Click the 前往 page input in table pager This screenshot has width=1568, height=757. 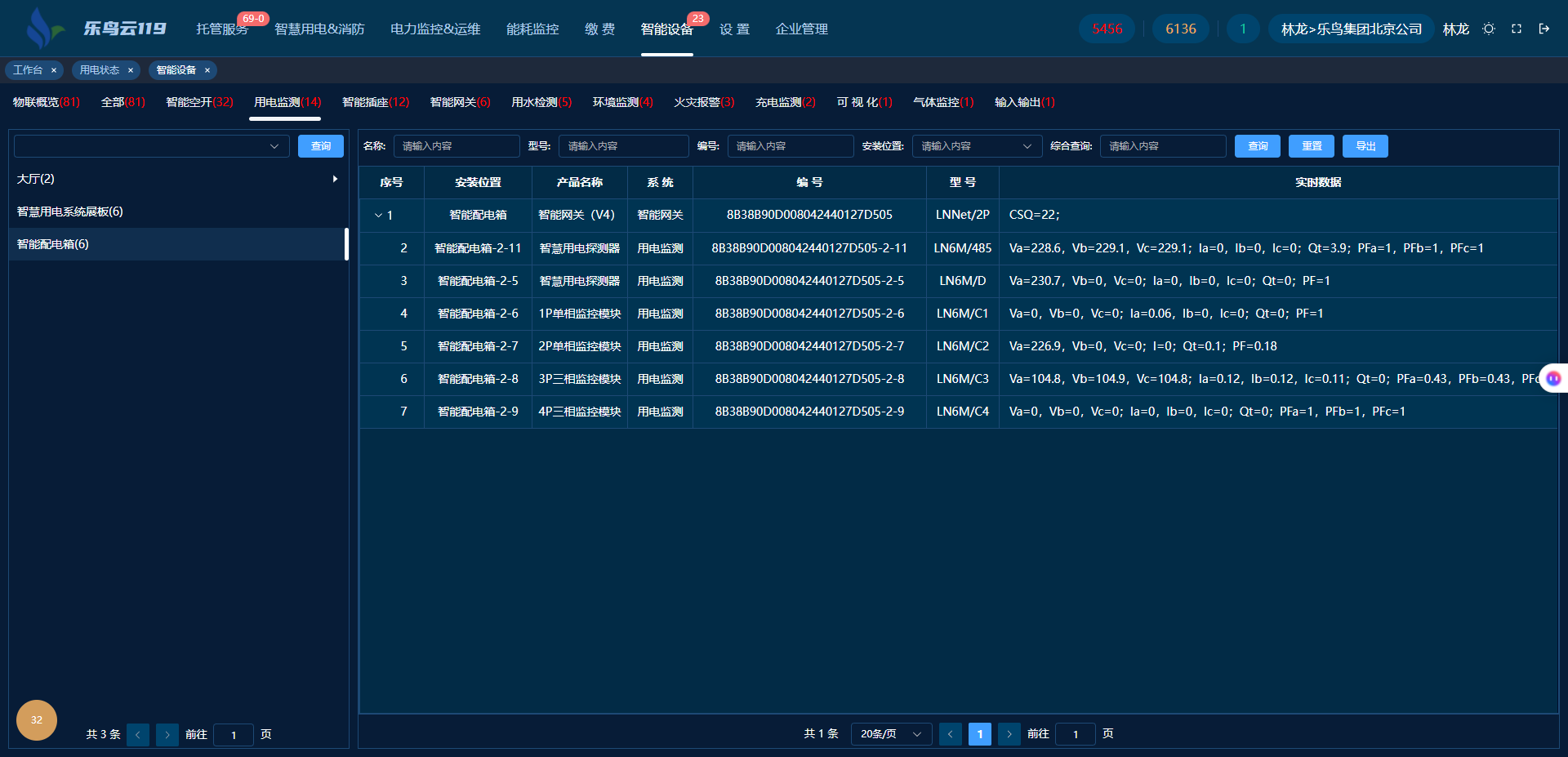1076,734
